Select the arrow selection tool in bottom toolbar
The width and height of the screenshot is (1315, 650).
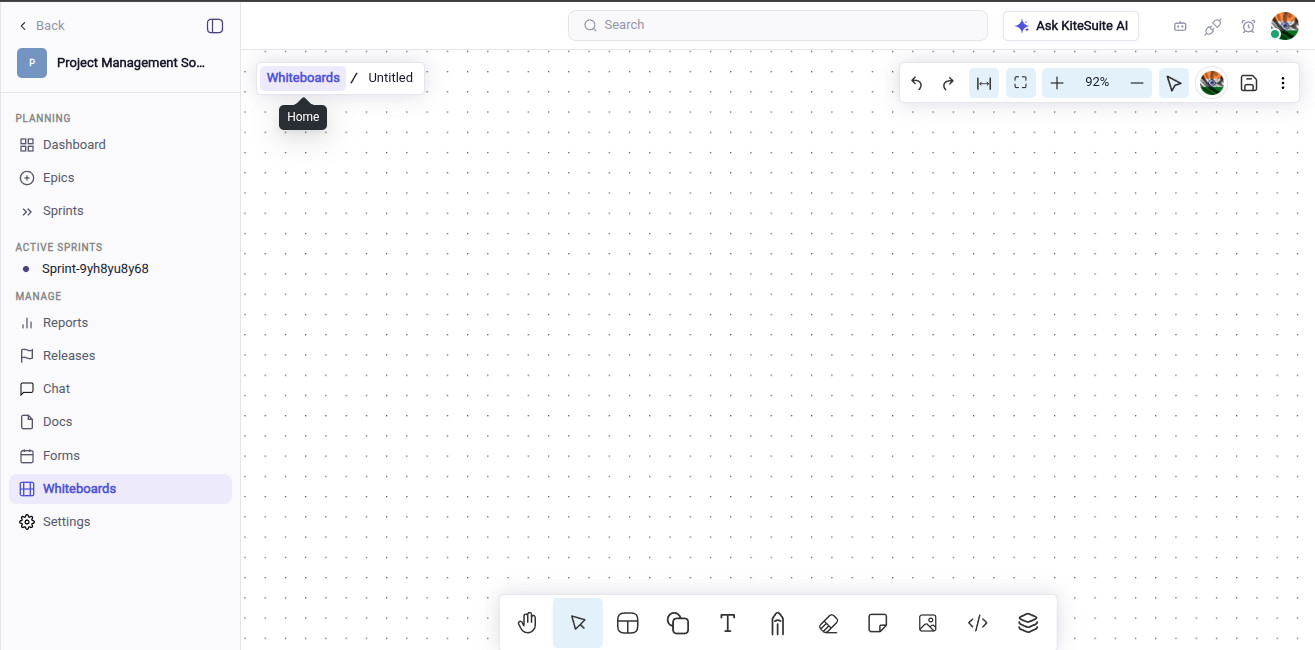[578, 623]
